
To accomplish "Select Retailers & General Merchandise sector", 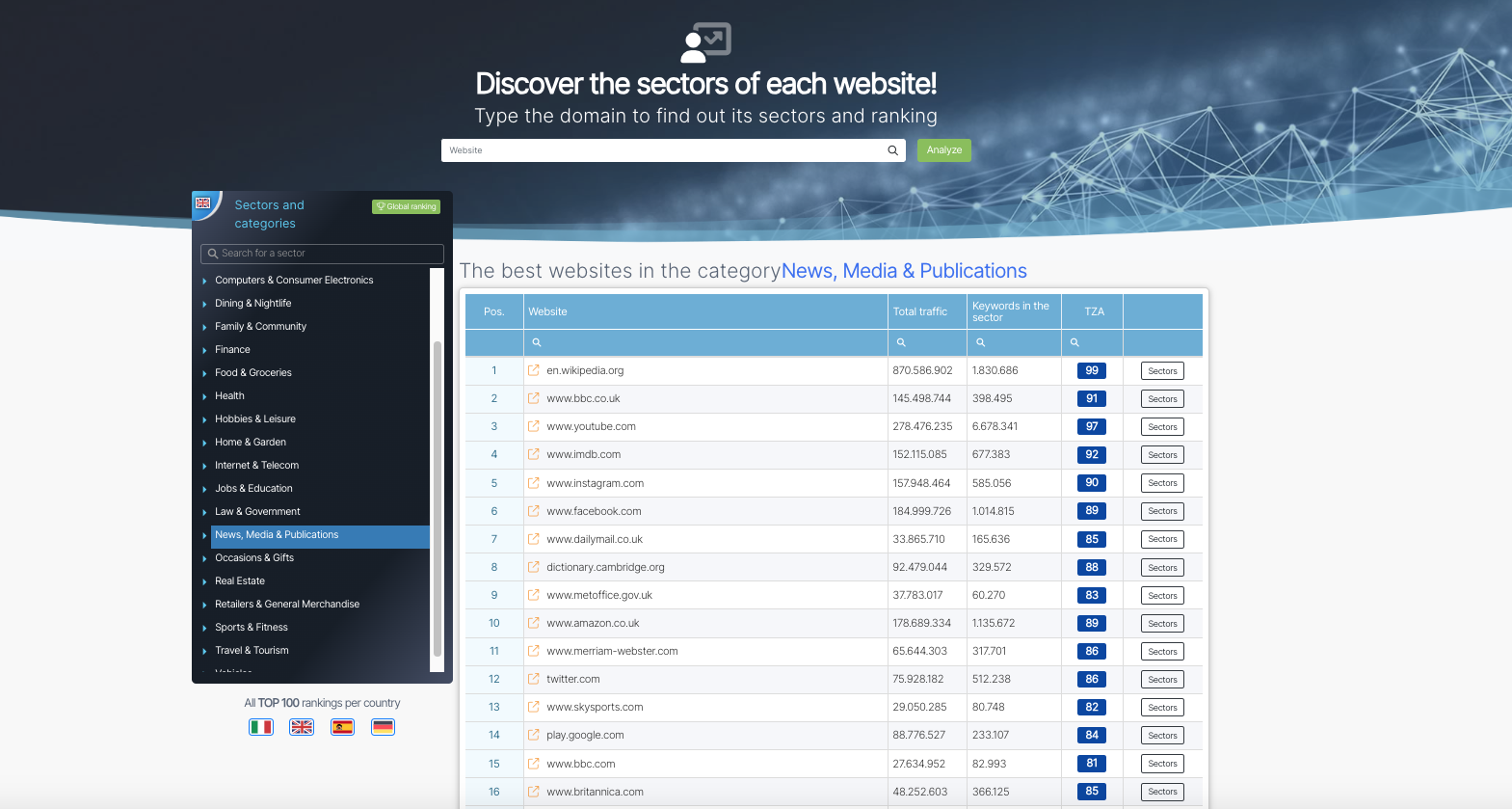I will [x=287, y=604].
